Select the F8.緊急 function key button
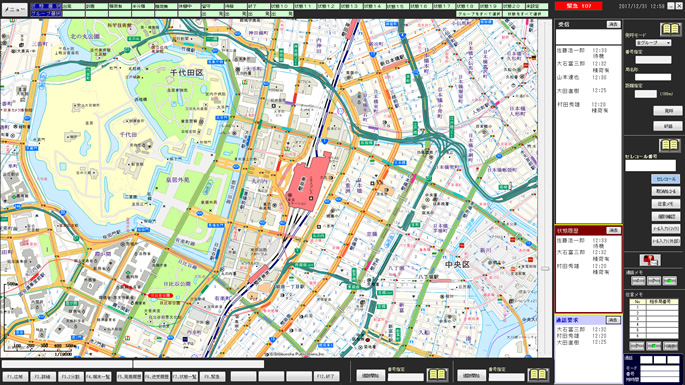This screenshot has height=385, width=685. [213, 376]
